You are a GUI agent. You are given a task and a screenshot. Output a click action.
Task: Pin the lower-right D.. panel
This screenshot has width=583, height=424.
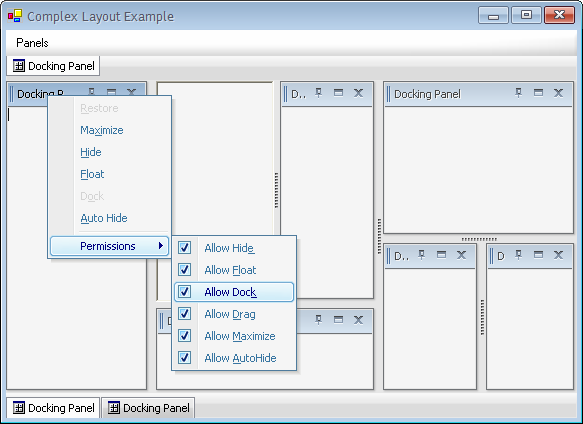[x=421, y=255]
